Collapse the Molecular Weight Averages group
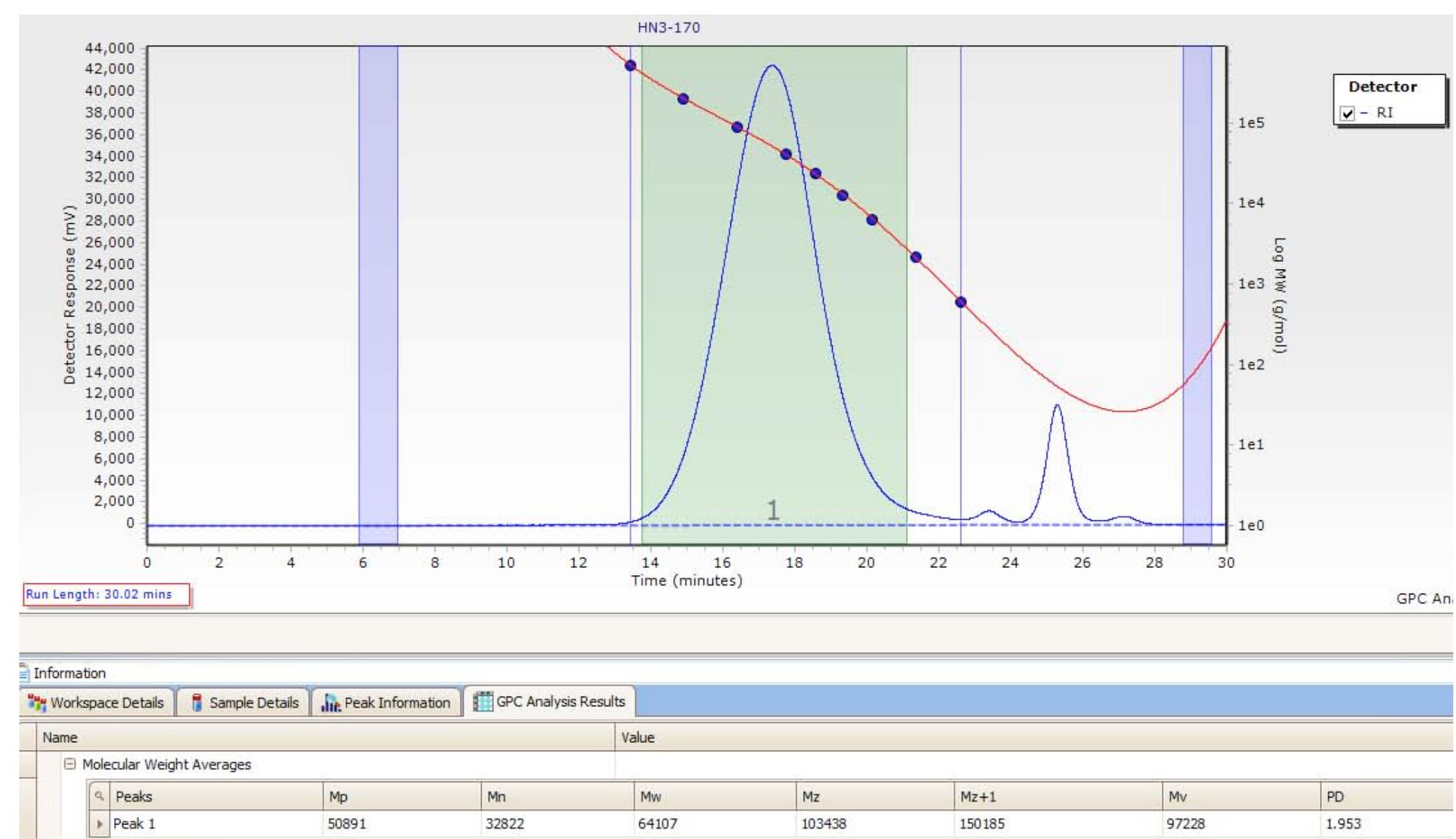The image size is (1456, 839). click(69, 765)
